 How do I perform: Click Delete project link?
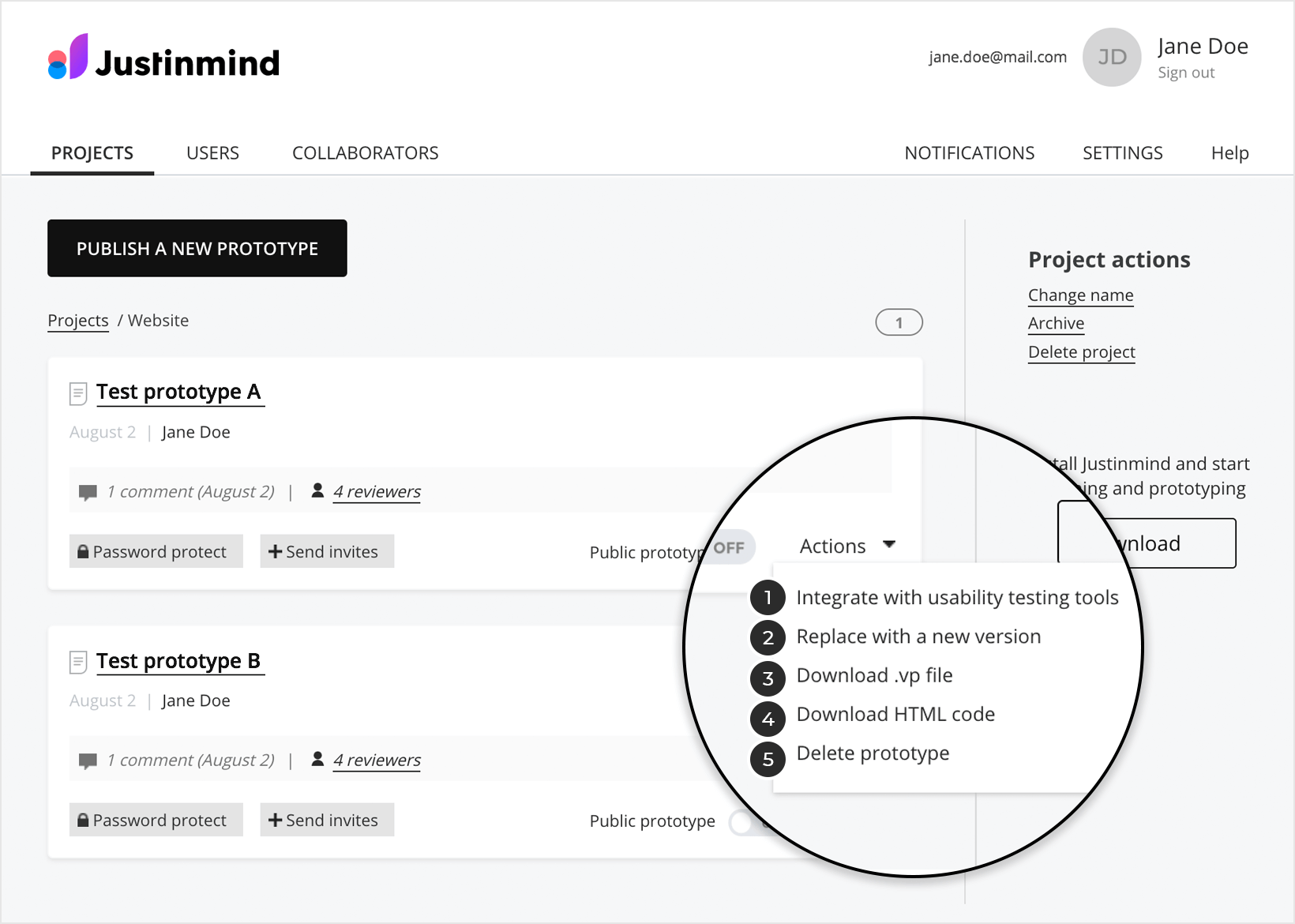pos(1082,352)
